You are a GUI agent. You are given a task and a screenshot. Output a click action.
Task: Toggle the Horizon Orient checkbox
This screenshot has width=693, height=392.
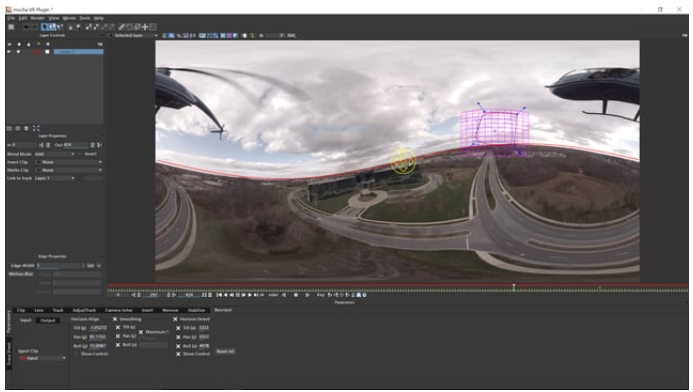(175, 319)
